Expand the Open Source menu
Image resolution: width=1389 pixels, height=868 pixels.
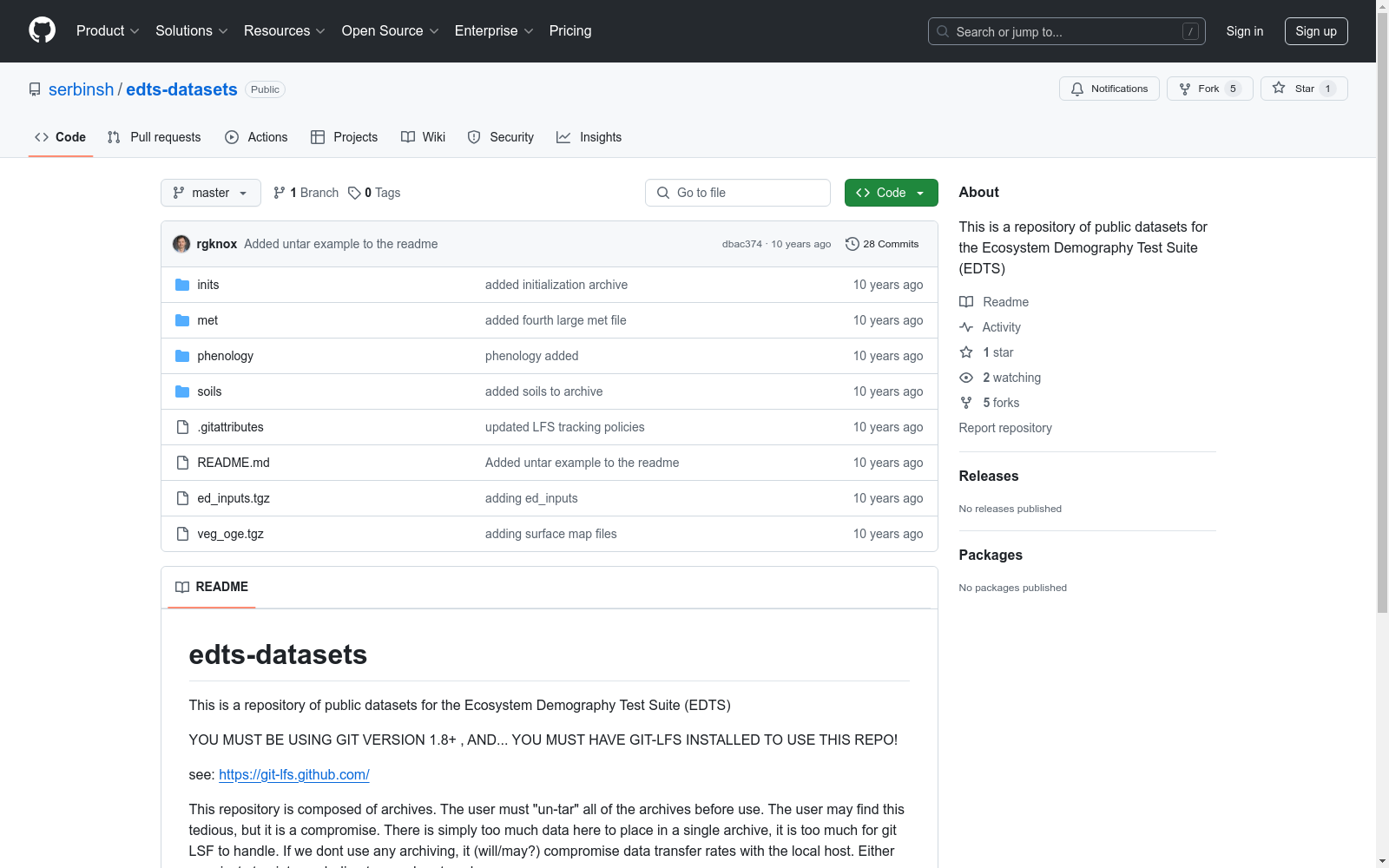(391, 31)
